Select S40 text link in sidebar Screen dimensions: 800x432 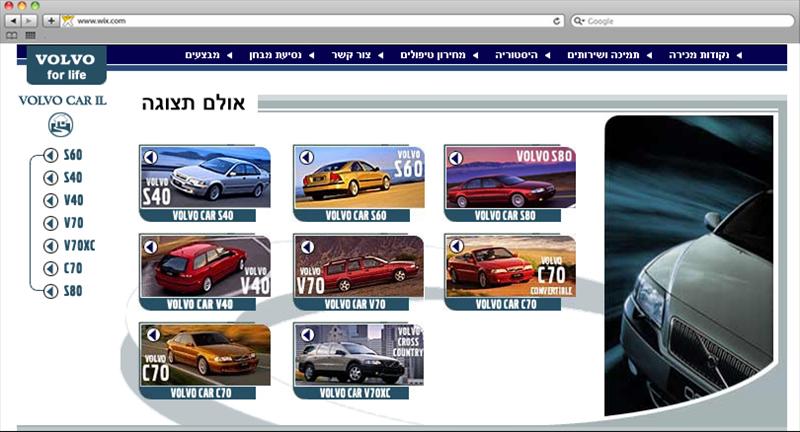[73, 177]
